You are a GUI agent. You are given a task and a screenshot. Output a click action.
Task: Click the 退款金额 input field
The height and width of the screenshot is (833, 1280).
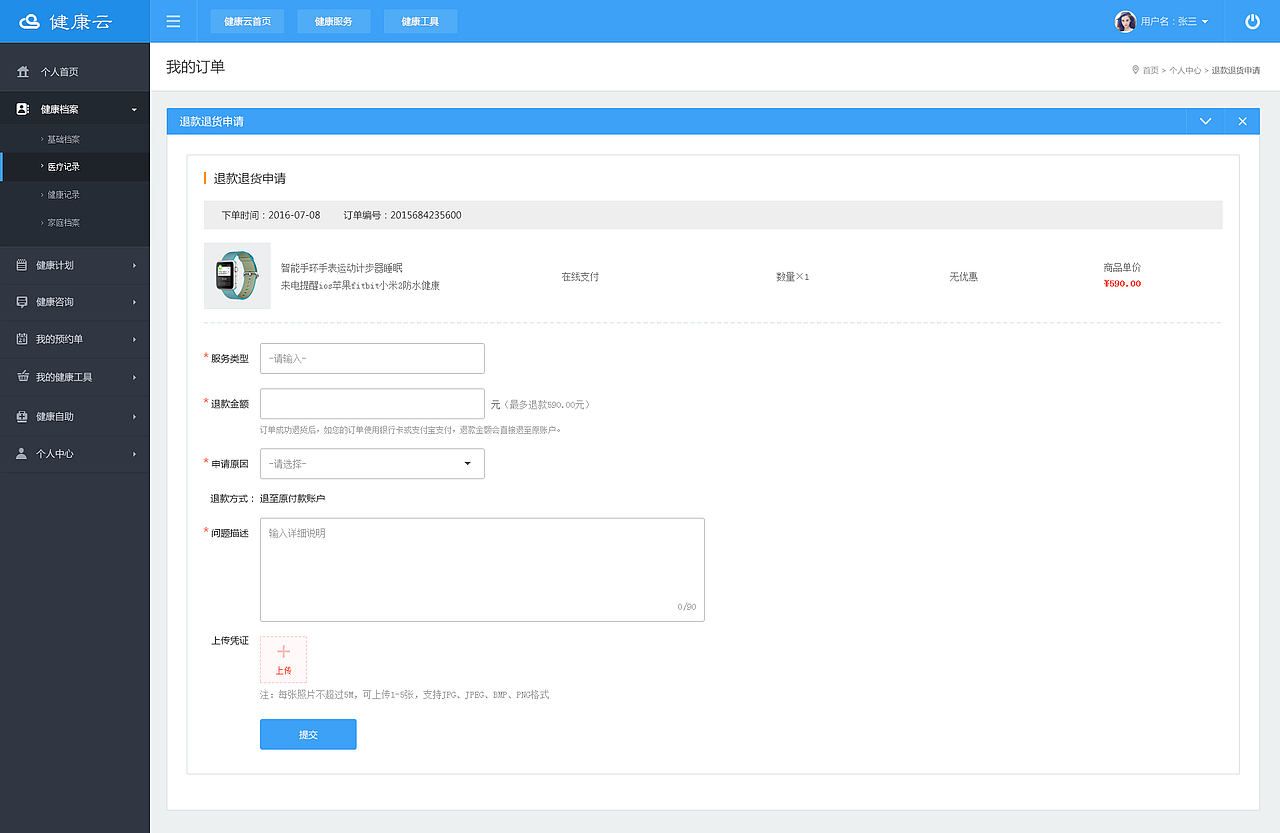click(372, 404)
